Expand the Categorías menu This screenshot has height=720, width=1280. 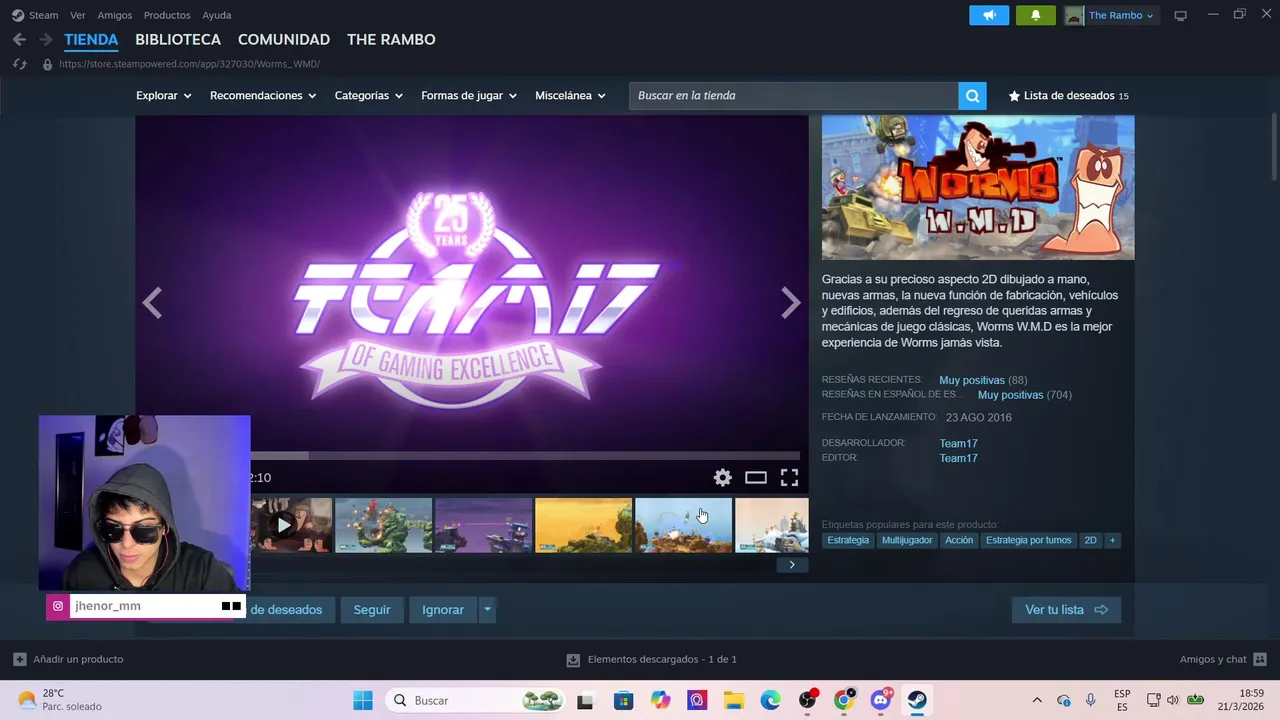[x=369, y=96]
